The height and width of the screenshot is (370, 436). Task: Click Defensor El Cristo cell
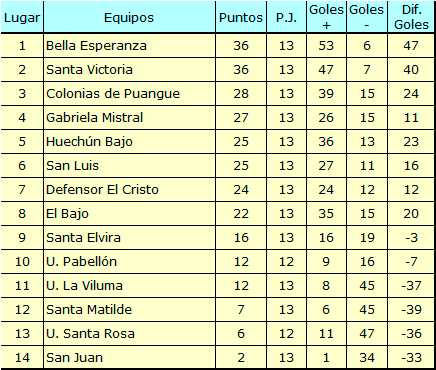pos(129,190)
